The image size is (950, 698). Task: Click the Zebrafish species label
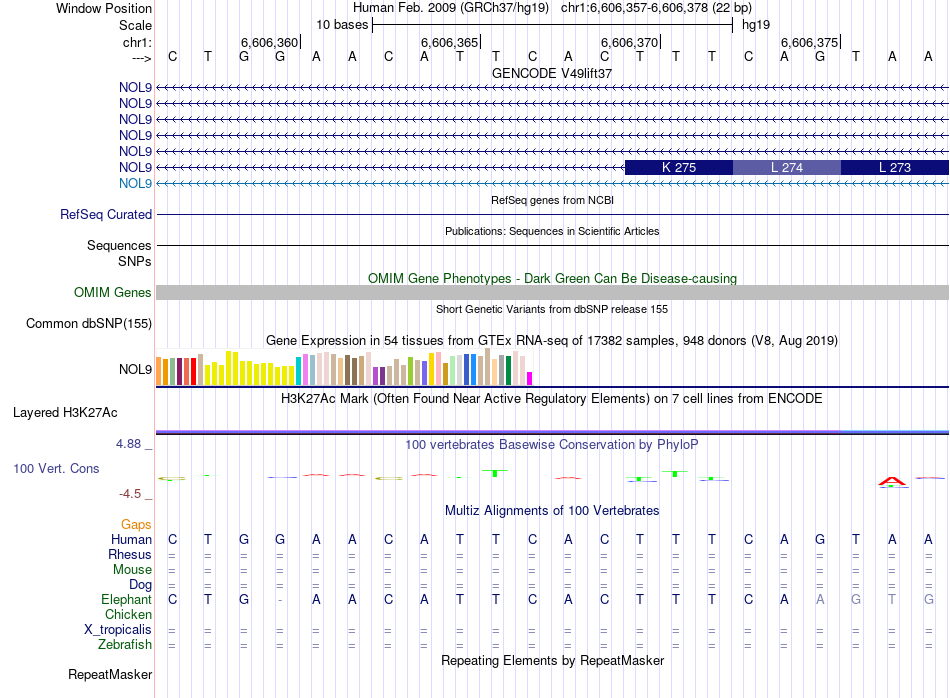(125, 644)
